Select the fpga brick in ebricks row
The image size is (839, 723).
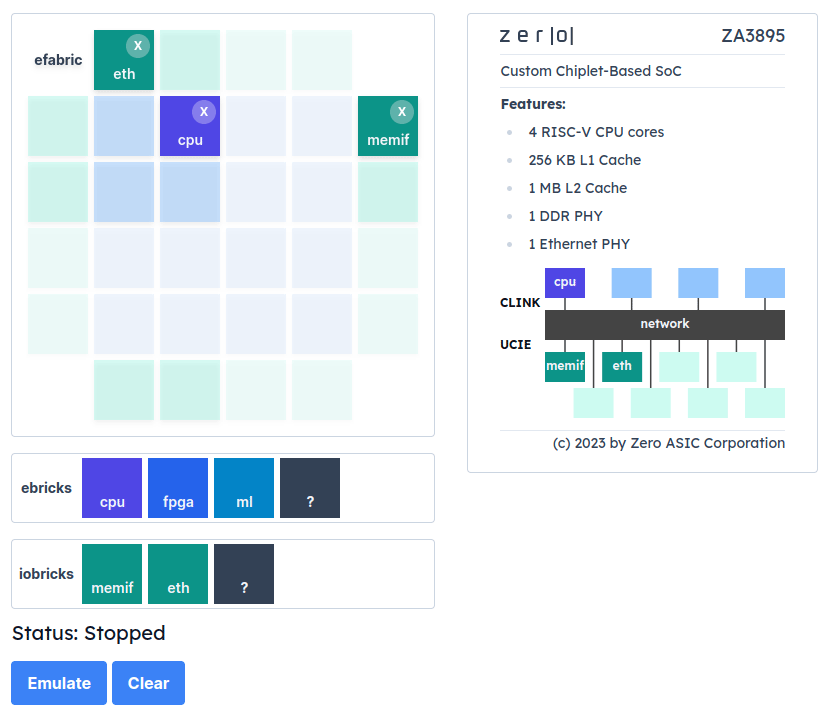pyautogui.click(x=177, y=488)
